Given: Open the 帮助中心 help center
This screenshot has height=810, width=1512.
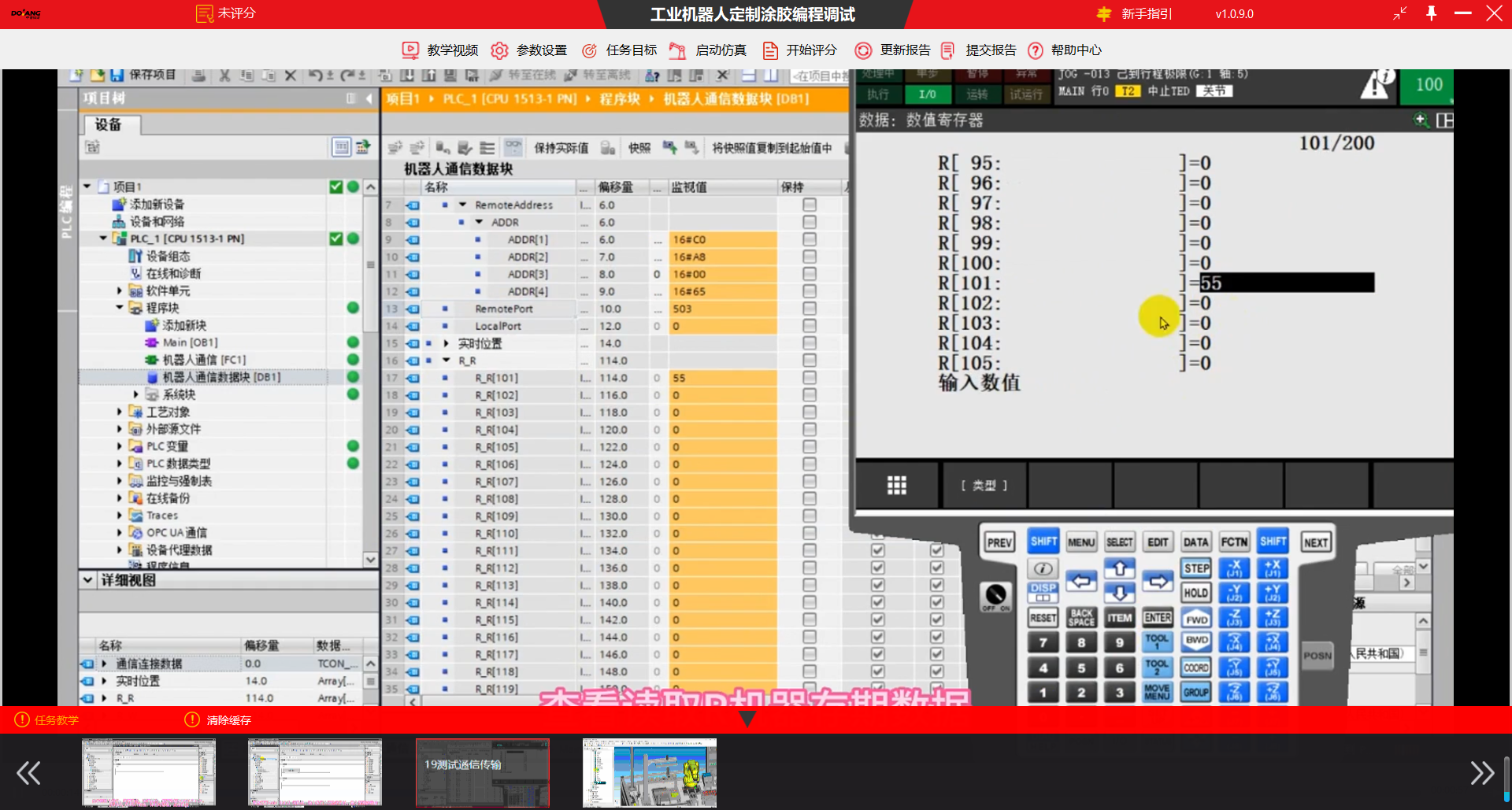Looking at the screenshot, I should [x=1065, y=50].
